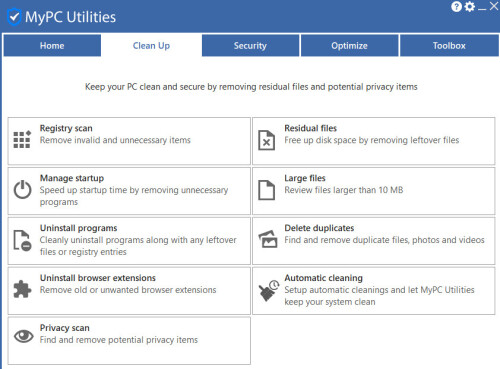Click the Delete duplicates photos icon
Screen dimensions: 500x369
click(x=268, y=239)
